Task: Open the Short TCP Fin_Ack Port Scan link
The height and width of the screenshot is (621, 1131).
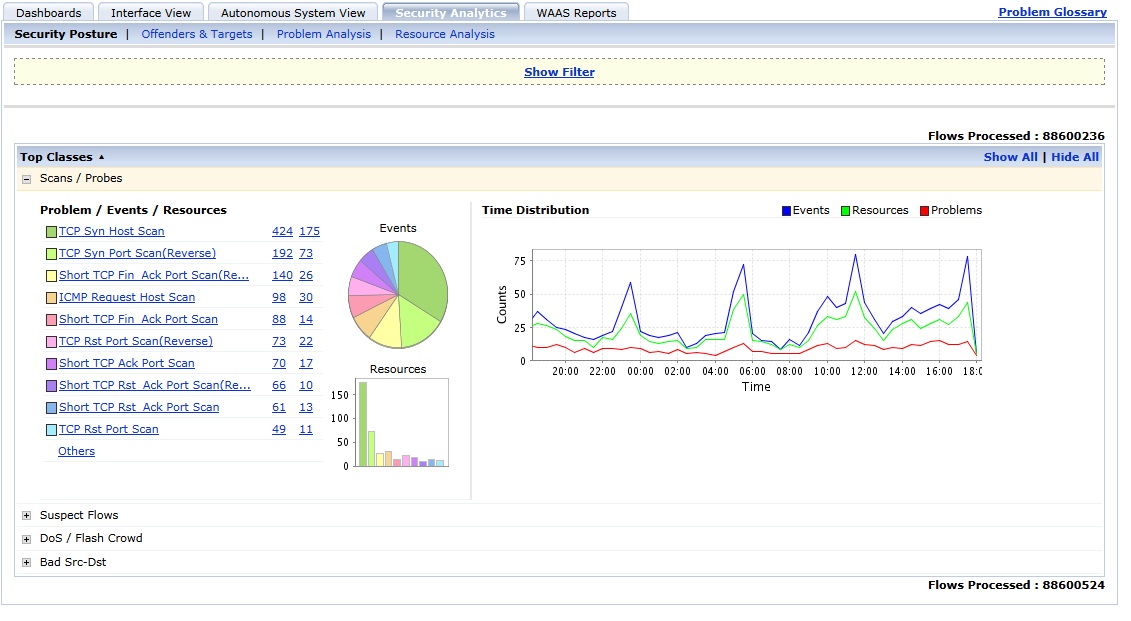Action: click(138, 319)
